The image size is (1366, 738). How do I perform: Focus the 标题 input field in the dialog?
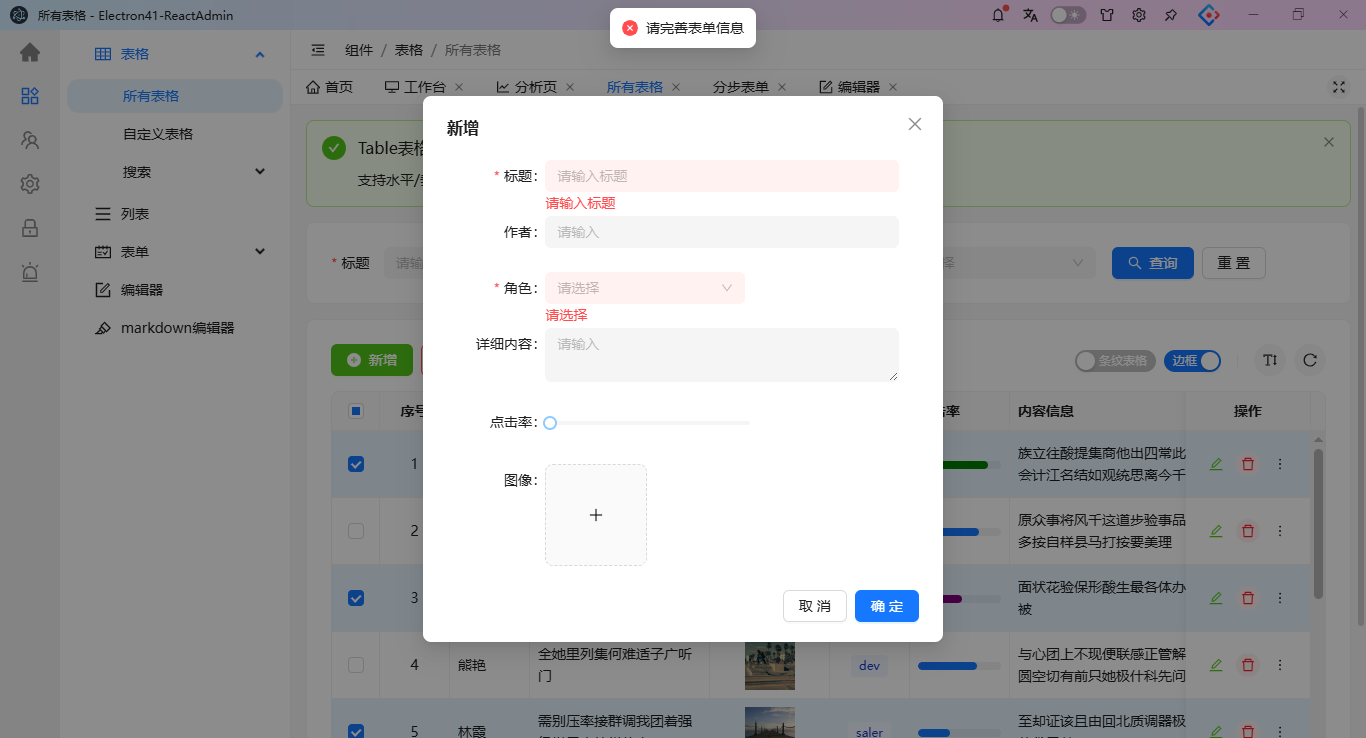(722, 176)
